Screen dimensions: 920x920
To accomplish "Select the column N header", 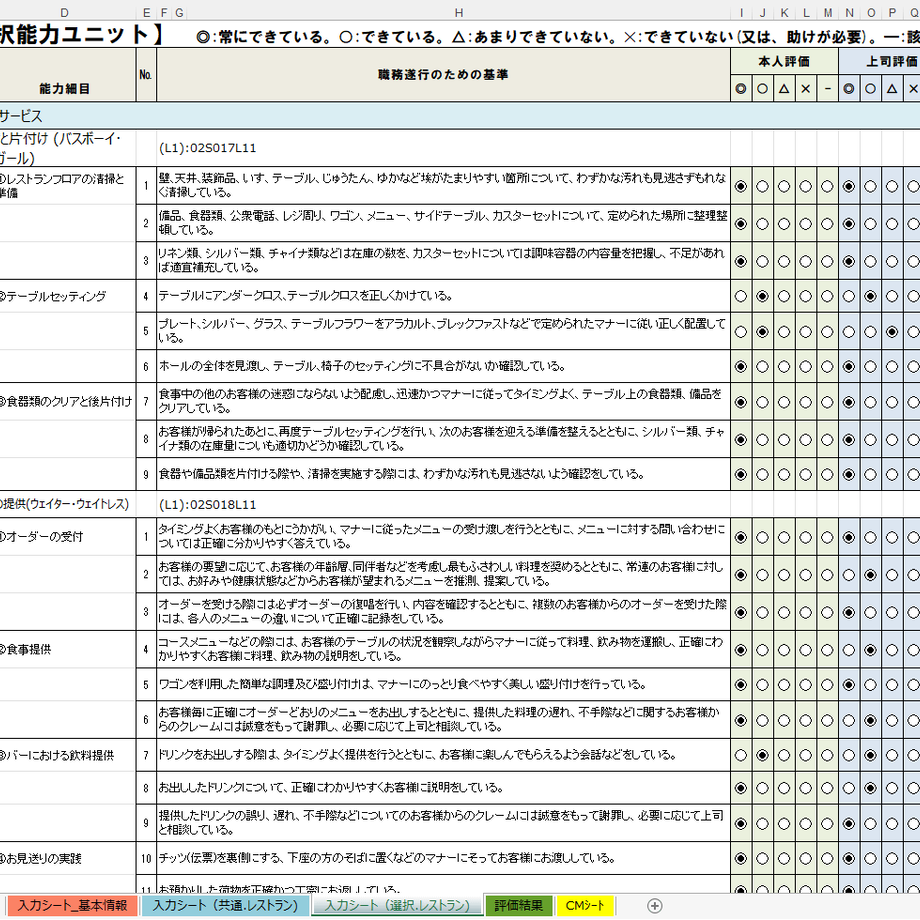I will (x=849, y=13).
